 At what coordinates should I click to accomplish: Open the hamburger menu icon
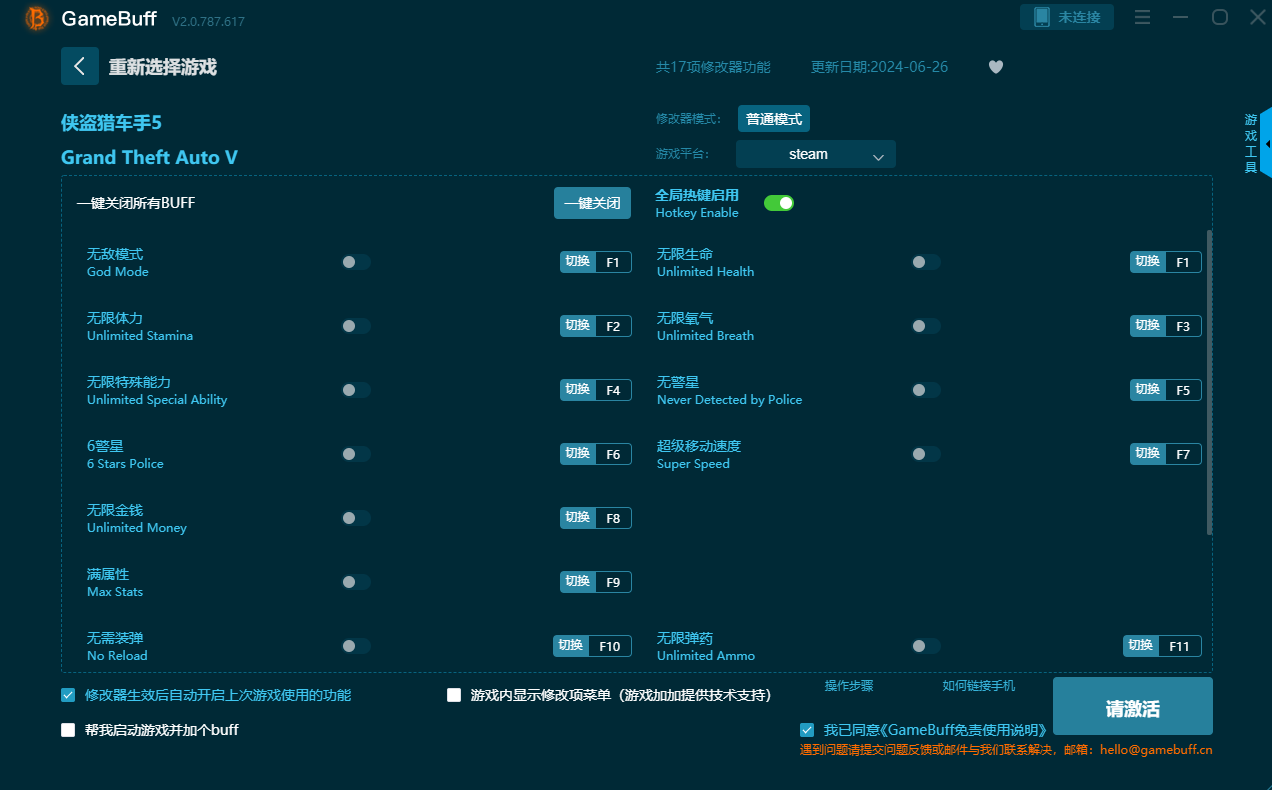pos(1142,17)
